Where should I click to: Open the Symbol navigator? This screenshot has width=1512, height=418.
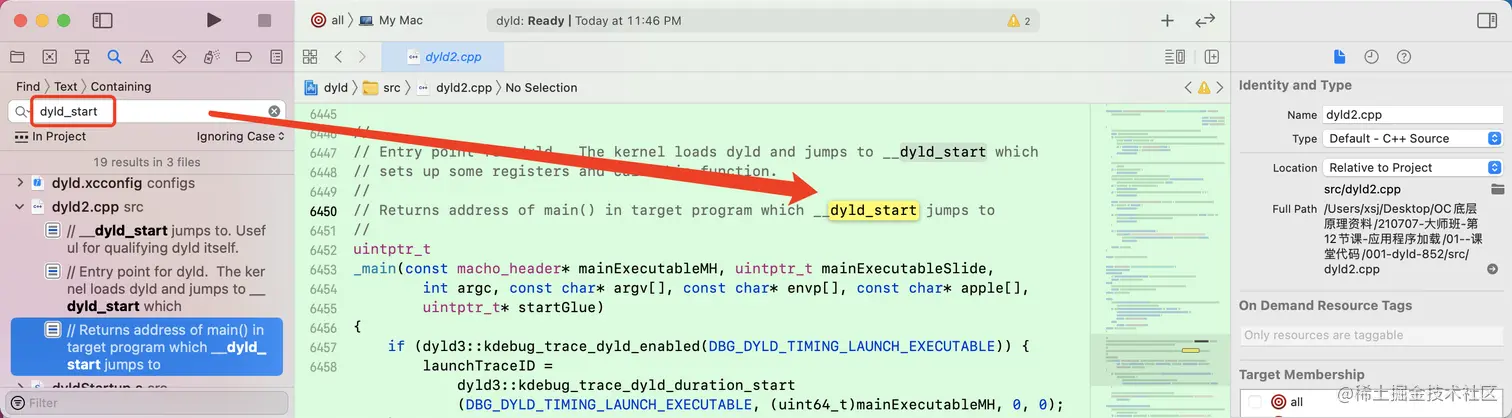pyautogui.click(x=82, y=57)
